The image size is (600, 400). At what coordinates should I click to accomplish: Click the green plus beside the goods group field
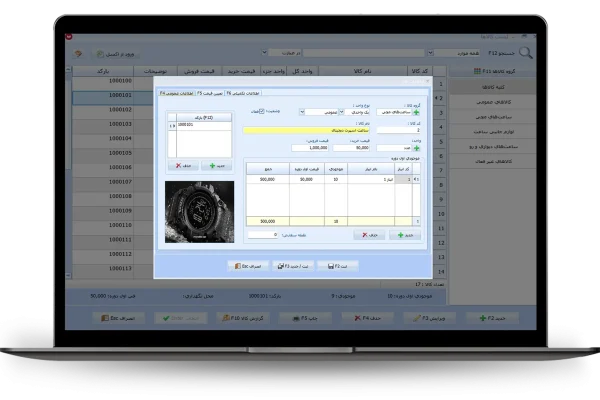coord(416,112)
